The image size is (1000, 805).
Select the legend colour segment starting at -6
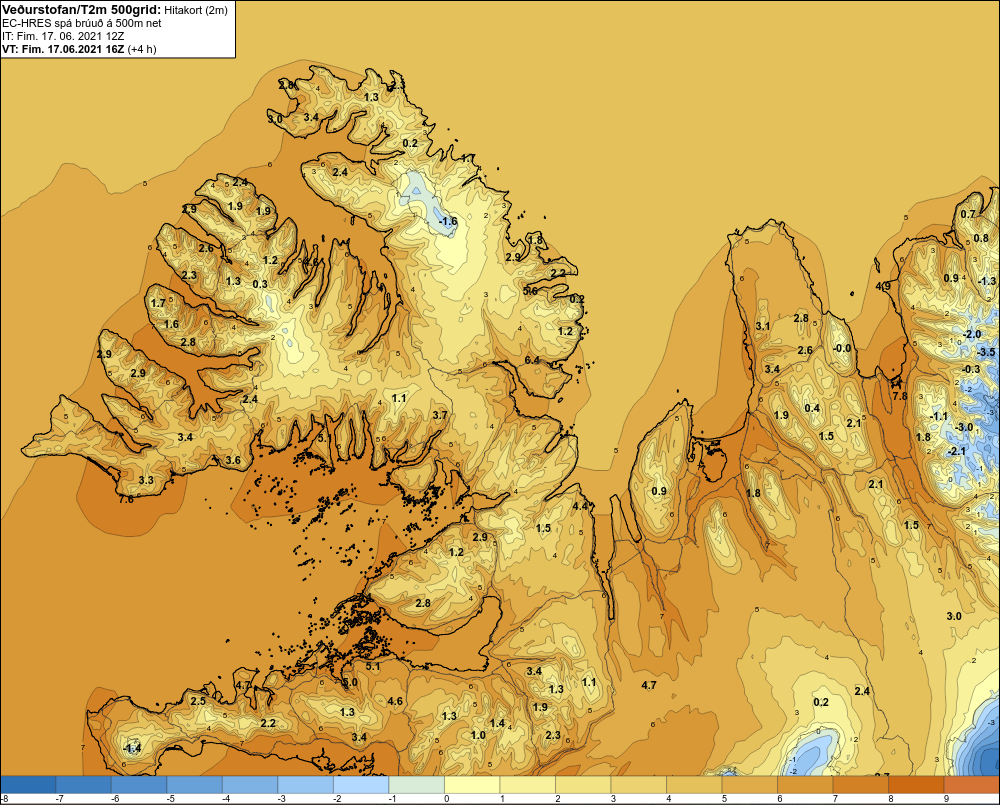coord(139,784)
